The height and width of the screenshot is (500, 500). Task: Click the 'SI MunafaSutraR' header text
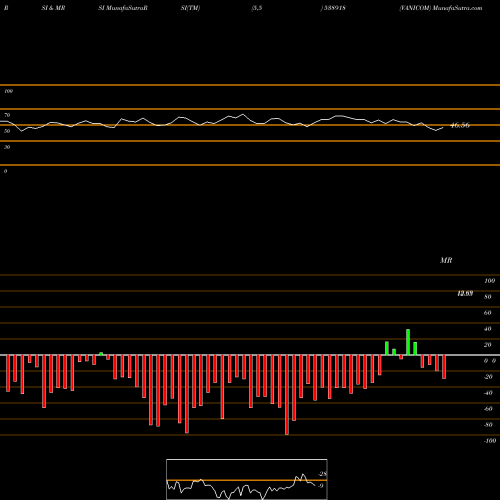pos(123,8)
